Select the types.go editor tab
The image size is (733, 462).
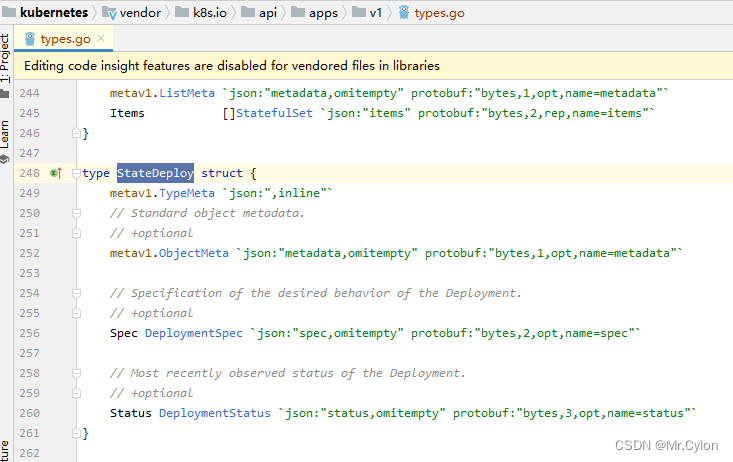tap(65, 39)
